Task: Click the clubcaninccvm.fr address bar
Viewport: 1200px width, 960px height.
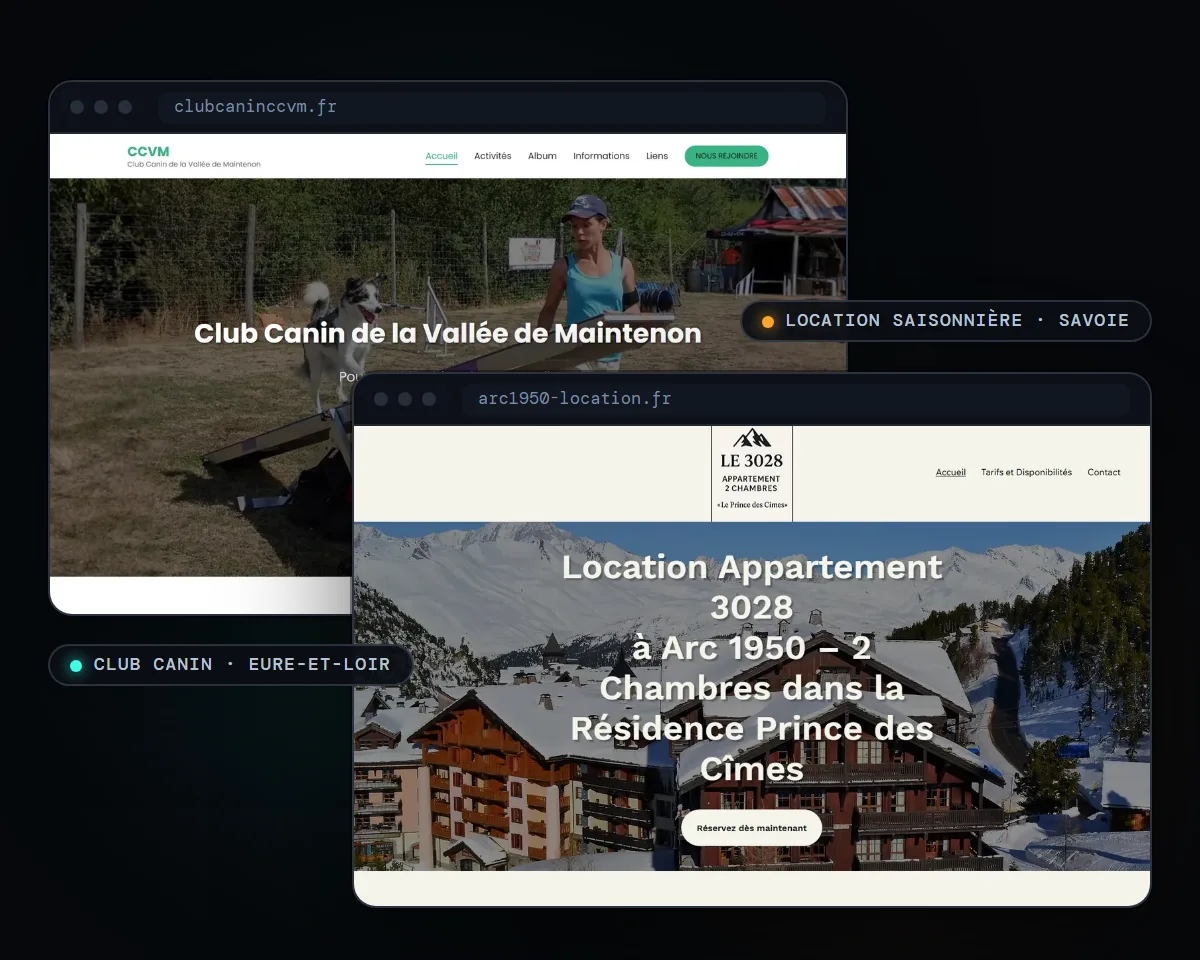Action: coord(491,107)
